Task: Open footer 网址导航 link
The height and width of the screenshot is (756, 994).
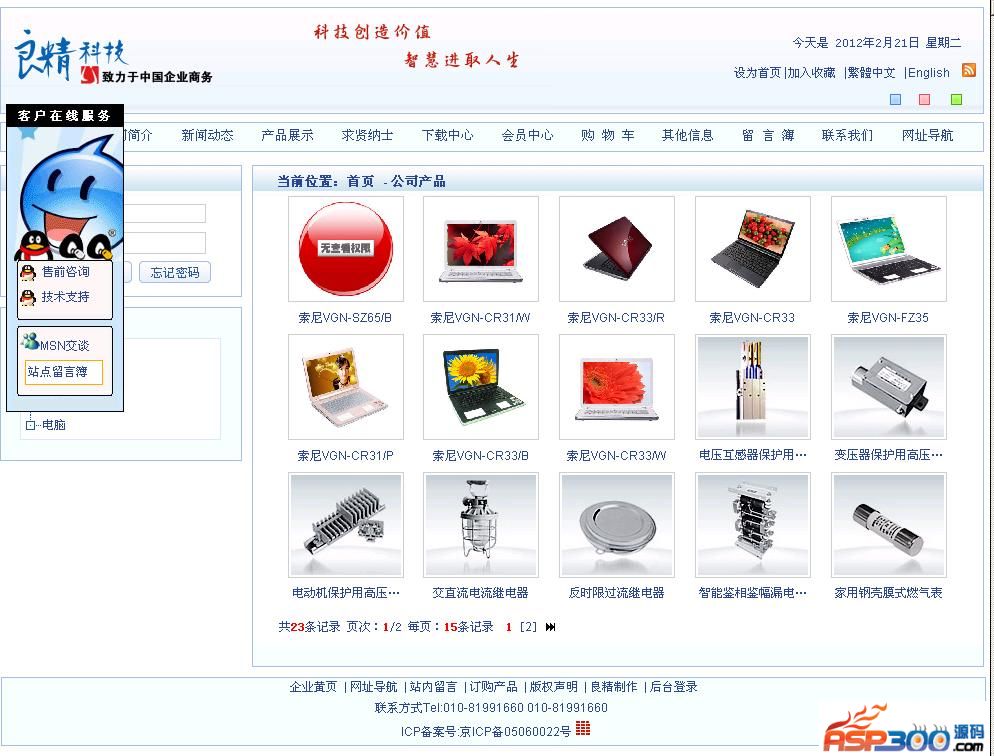Action: (373, 687)
